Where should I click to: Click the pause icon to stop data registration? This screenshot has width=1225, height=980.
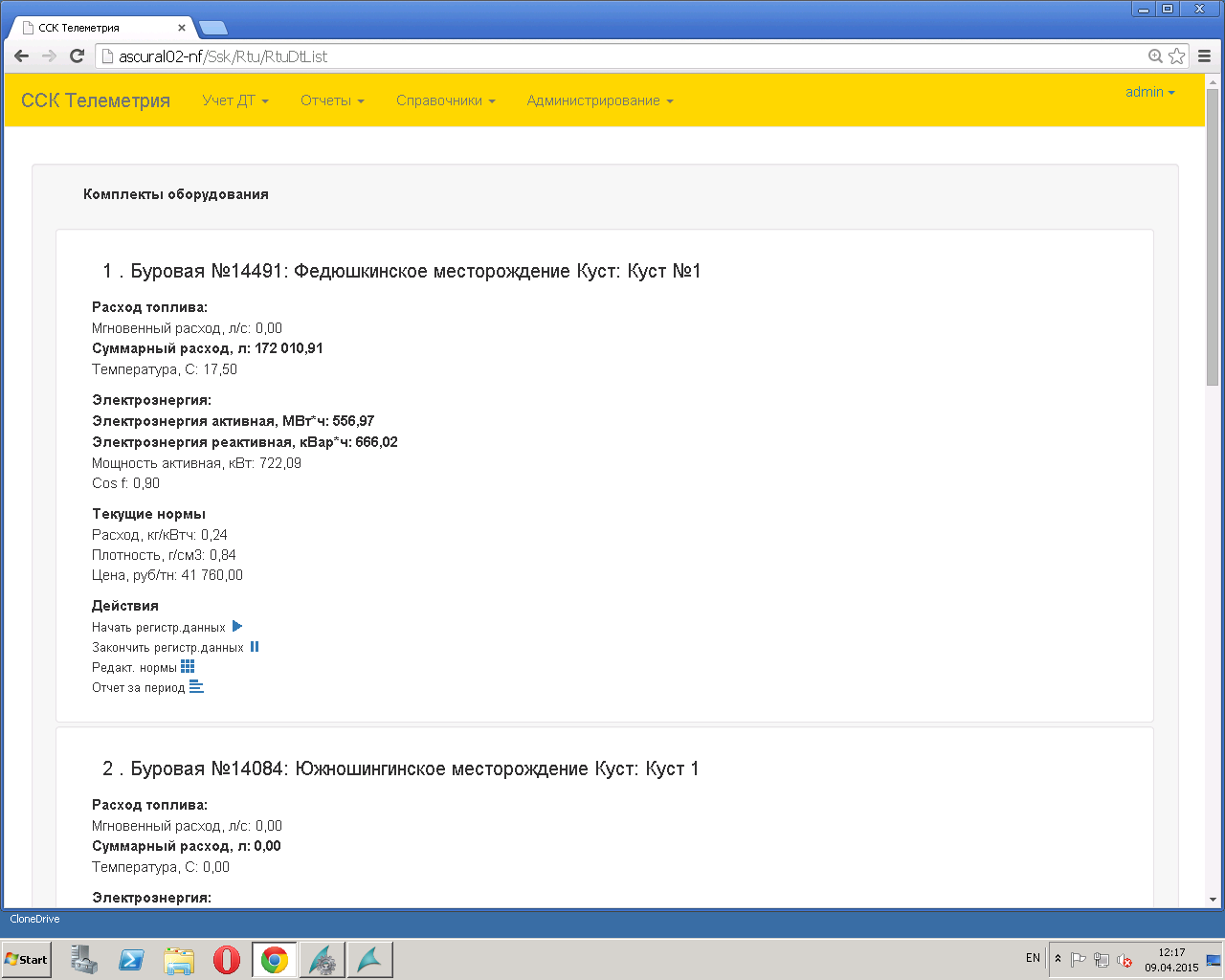coord(255,647)
